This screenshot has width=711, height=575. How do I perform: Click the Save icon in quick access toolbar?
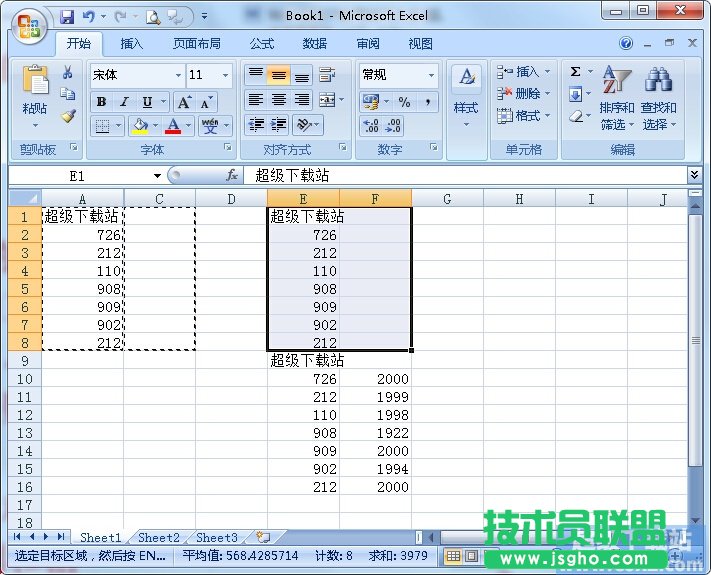tap(67, 16)
